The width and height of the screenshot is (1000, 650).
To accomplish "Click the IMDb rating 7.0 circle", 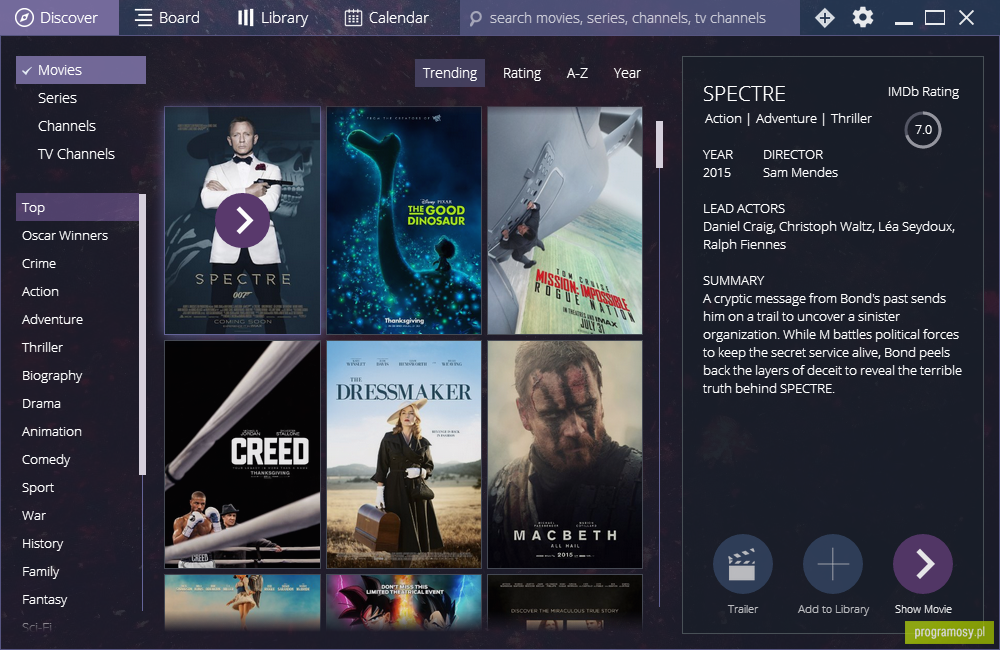I will pyautogui.click(x=923, y=129).
